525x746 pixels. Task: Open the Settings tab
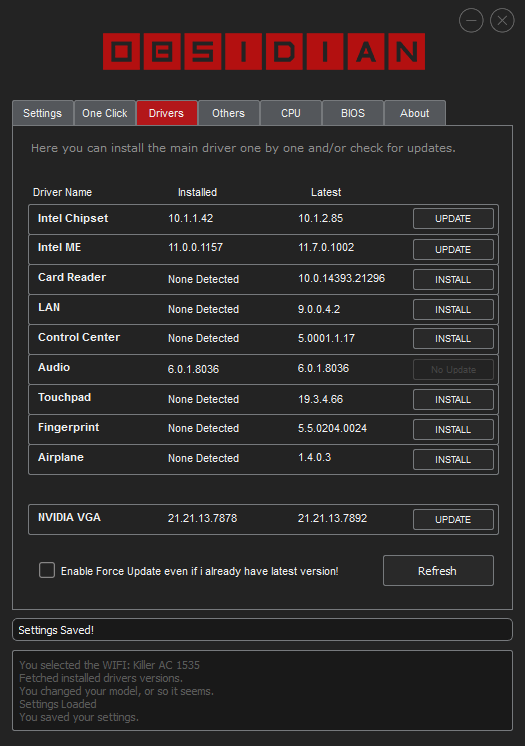tap(43, 113)
